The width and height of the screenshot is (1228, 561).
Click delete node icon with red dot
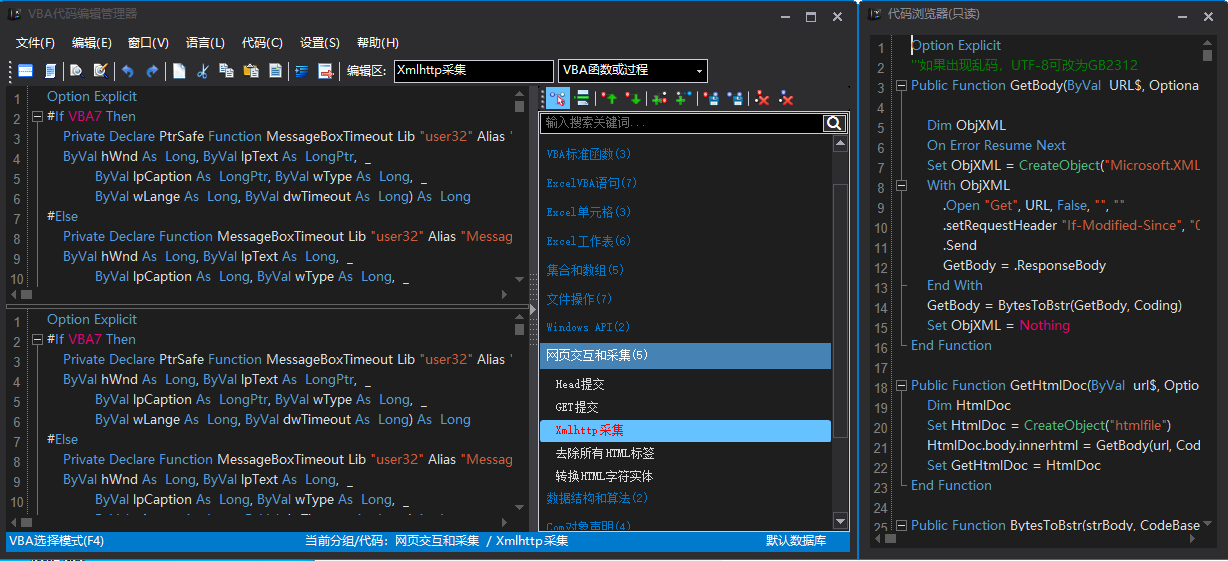[763, 98]
